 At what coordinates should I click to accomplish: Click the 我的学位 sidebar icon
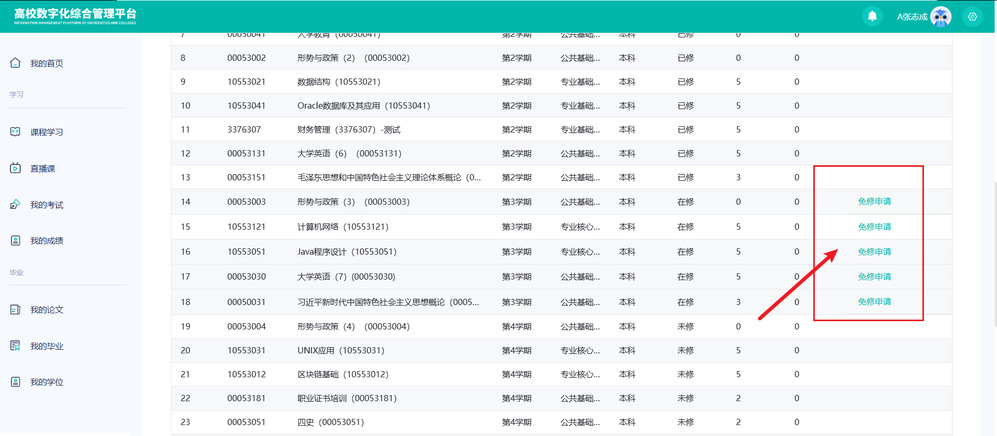15,382
